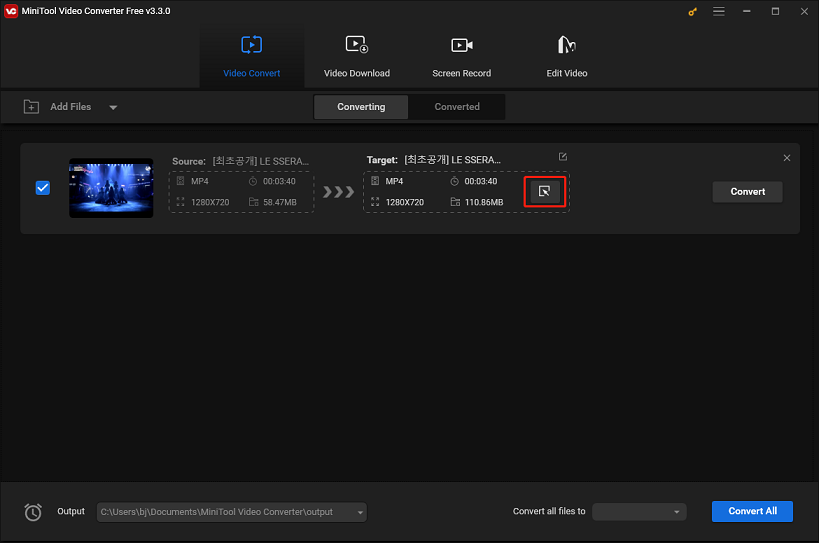Click the Edit Video icon

coord(567,45)
